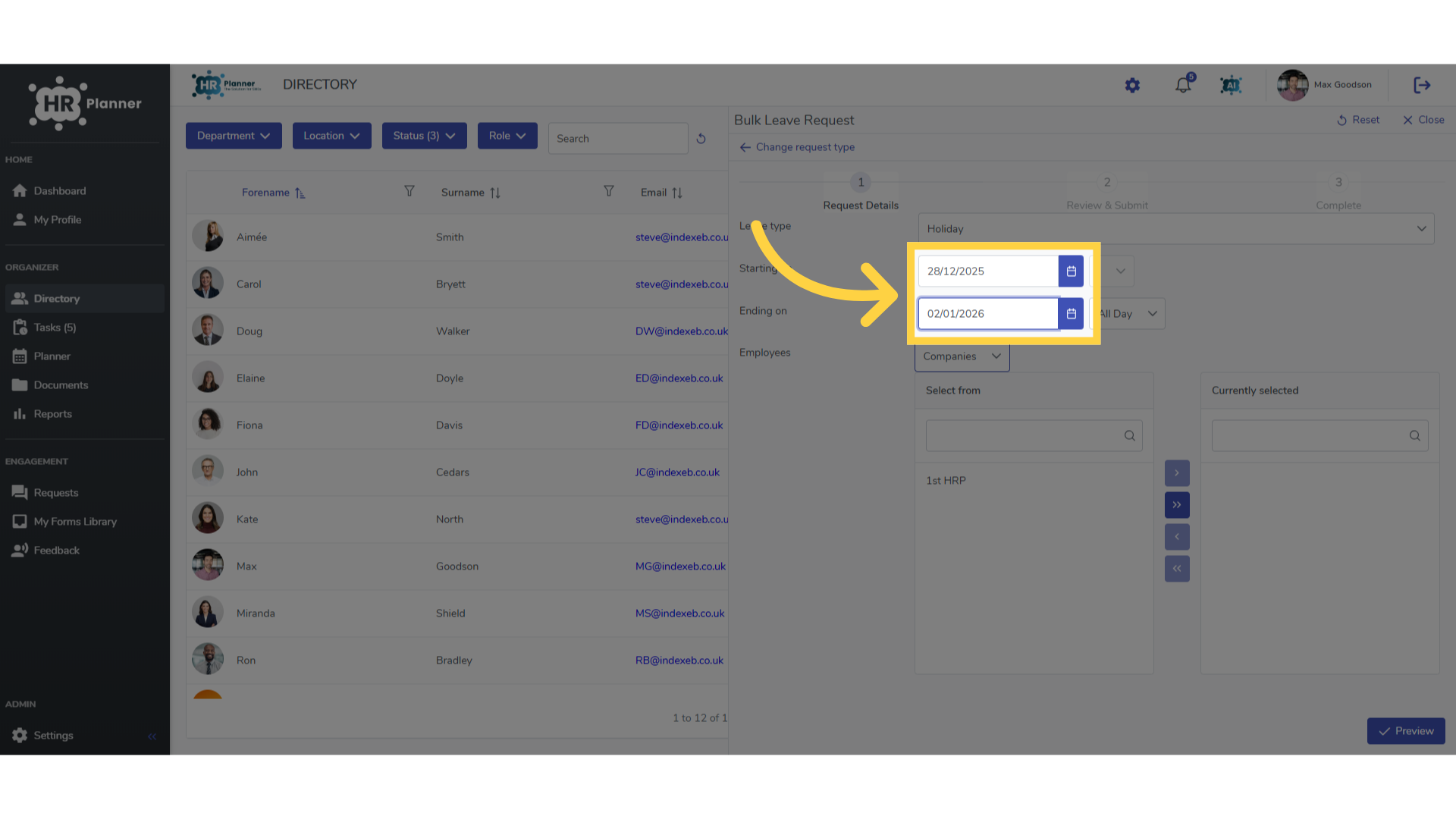Expand the Location filter
This screenshot has height=819, width=1456.
(x=331, y=136)
